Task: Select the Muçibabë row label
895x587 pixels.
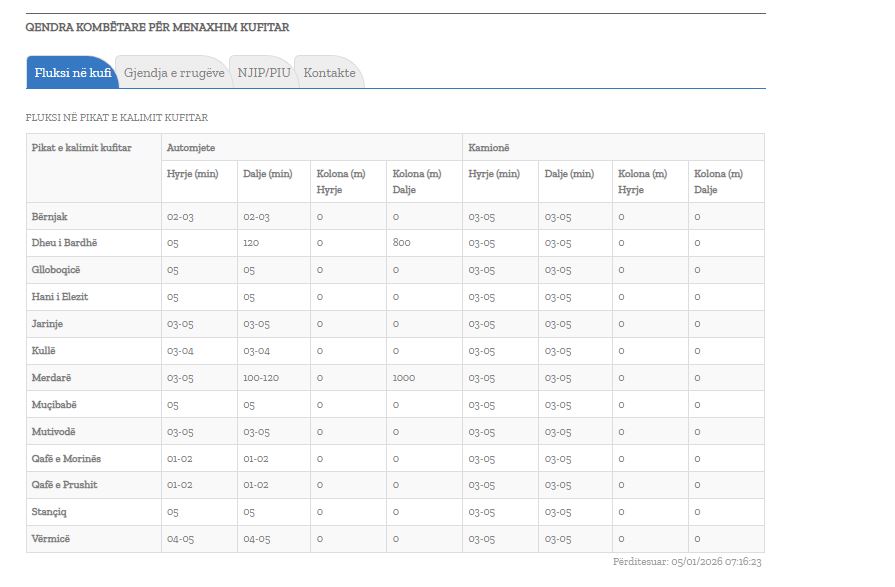Action: (55, 405)
